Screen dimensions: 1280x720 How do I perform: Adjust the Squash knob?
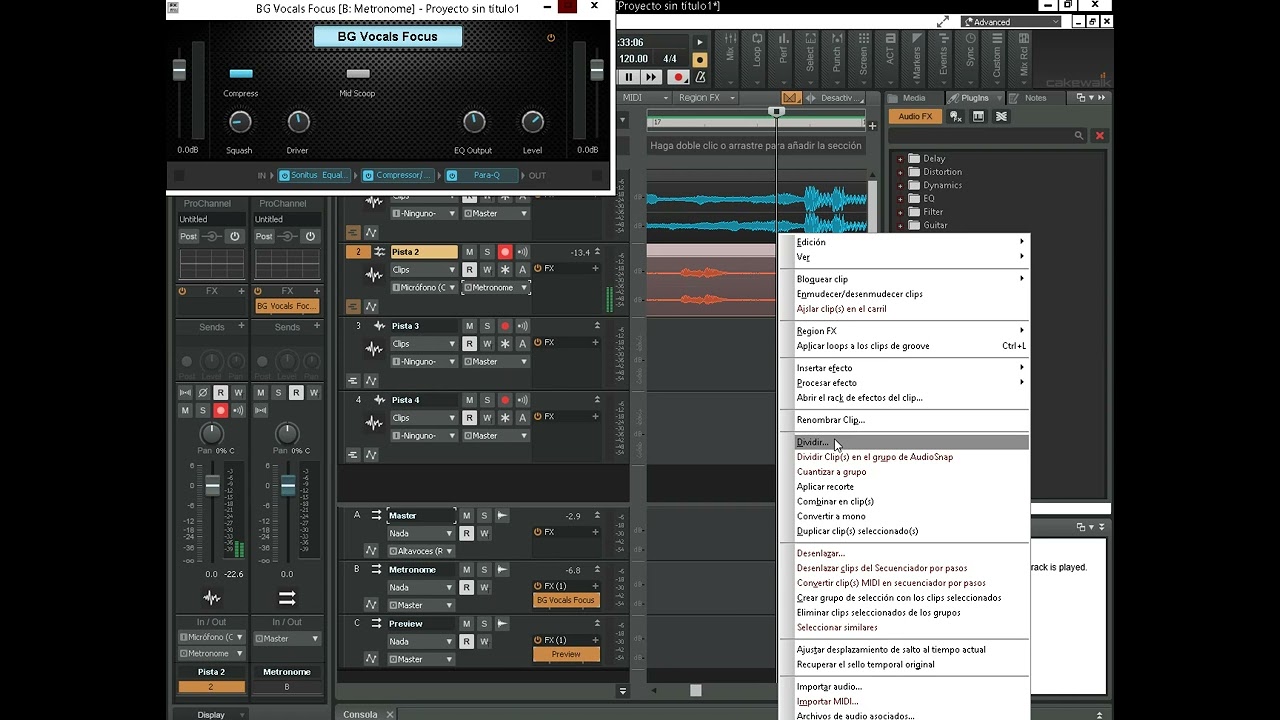240,122
